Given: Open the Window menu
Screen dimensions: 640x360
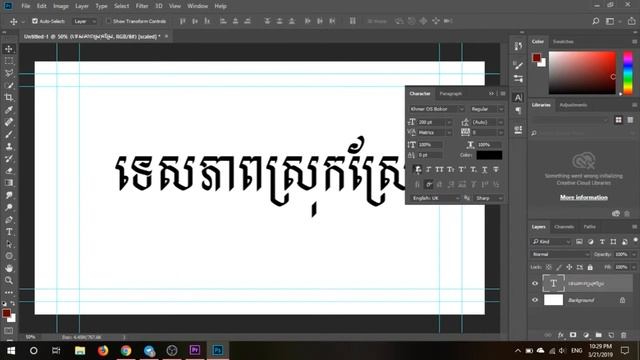Looking at the screenshot, I should pos(197,6).
